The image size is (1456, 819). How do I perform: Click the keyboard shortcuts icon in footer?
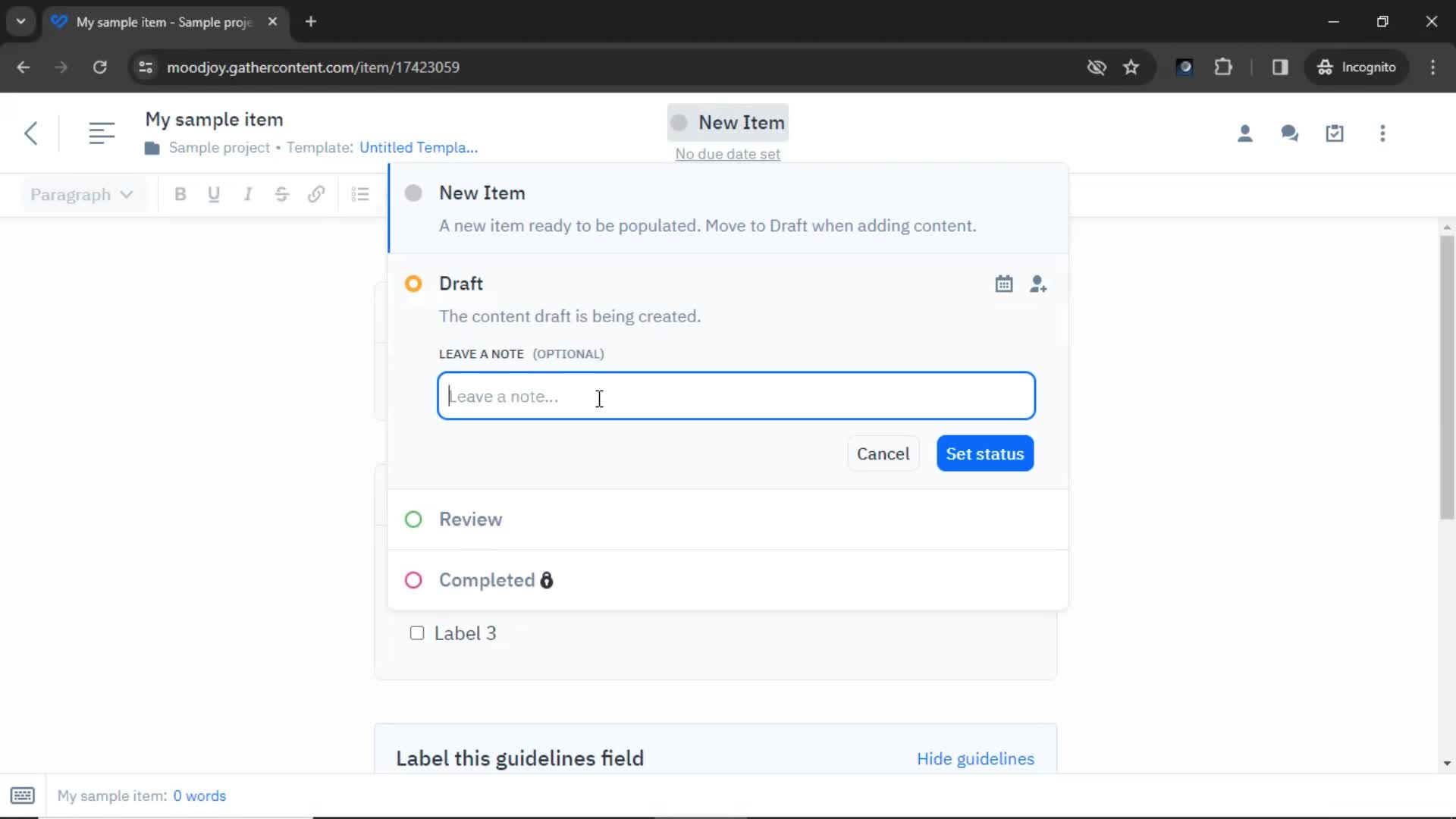23,795
